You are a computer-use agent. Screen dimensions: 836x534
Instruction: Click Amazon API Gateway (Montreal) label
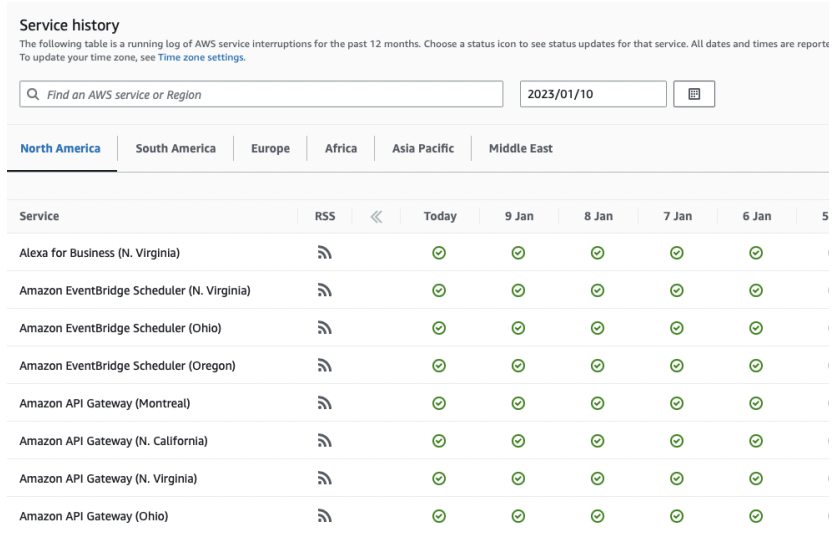coord(104,403)
